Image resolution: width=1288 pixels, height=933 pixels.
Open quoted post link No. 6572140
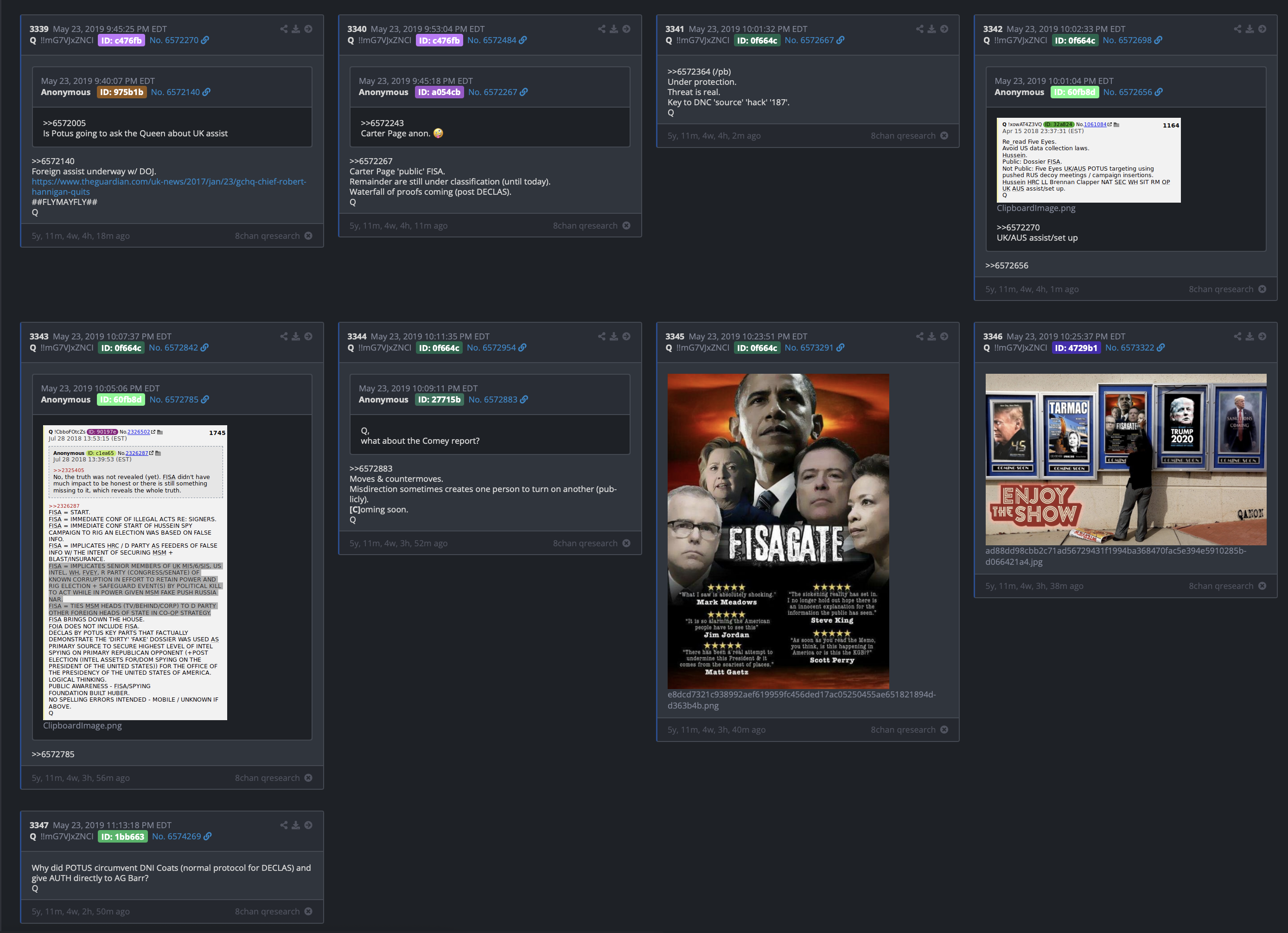(x=175, y=92)
